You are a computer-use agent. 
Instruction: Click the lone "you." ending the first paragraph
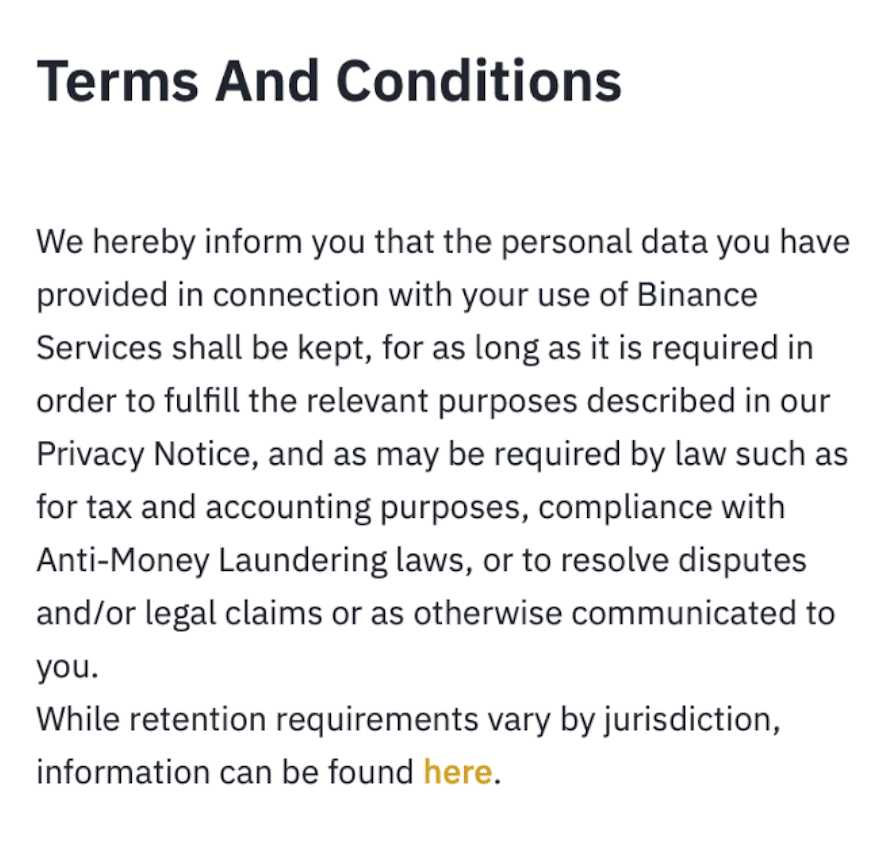[68, 667]
